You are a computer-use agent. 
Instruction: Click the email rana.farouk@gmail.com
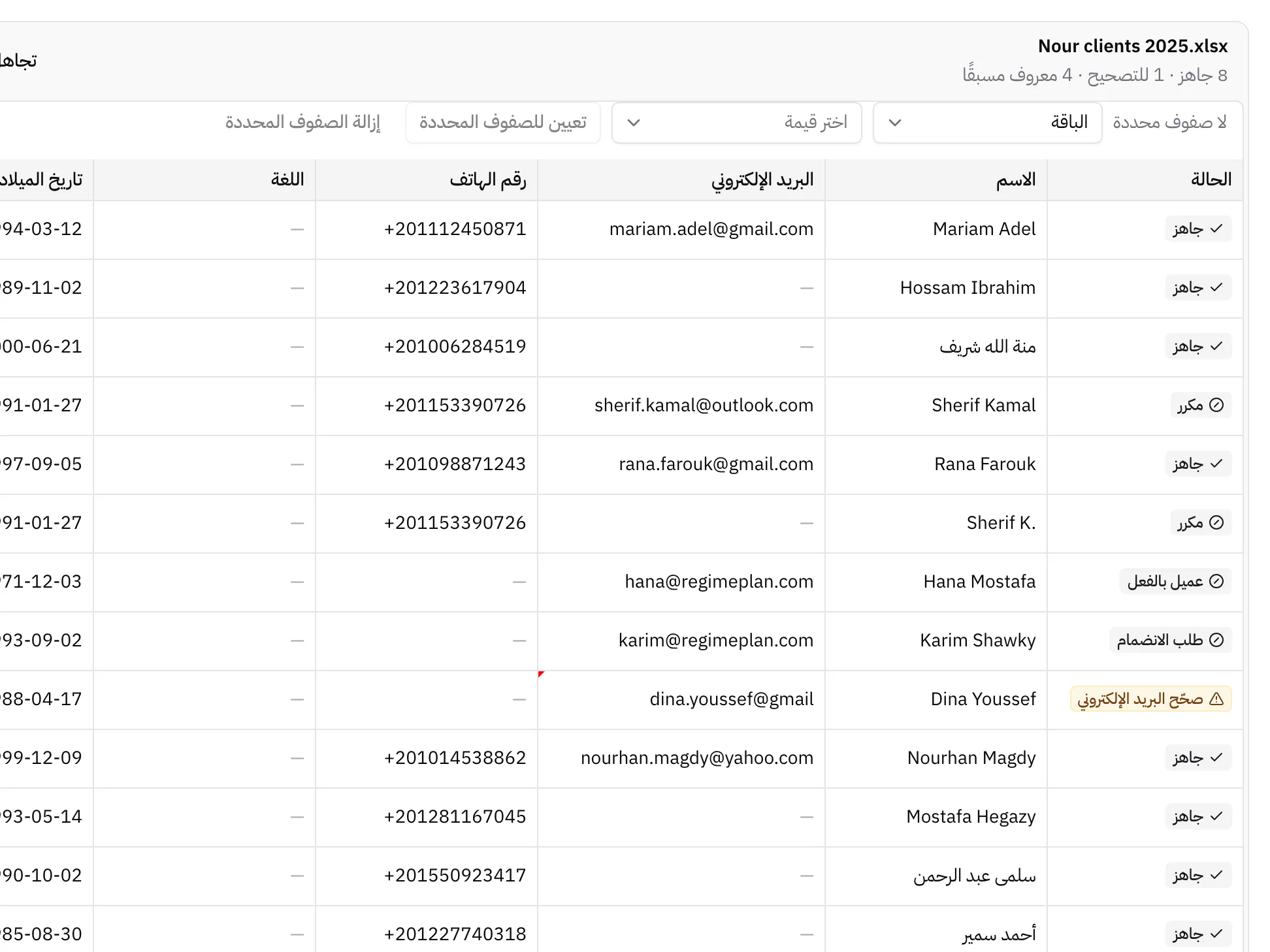[x=716, y=464]
